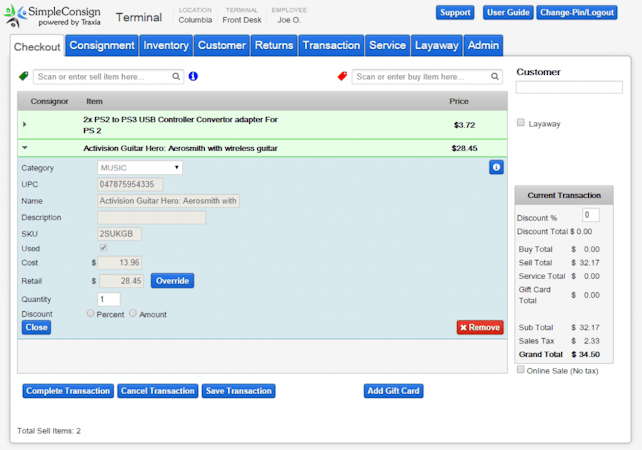
Task: Click the Item column header
Action: click(x=94, y=101)
